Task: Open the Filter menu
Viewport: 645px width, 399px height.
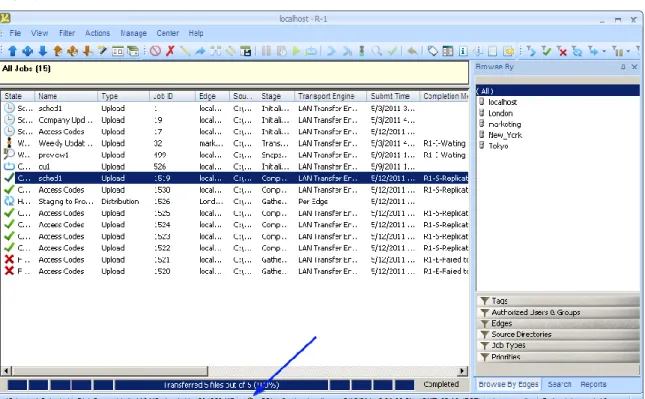Action: pyautogui.click(x=67, y=33)
